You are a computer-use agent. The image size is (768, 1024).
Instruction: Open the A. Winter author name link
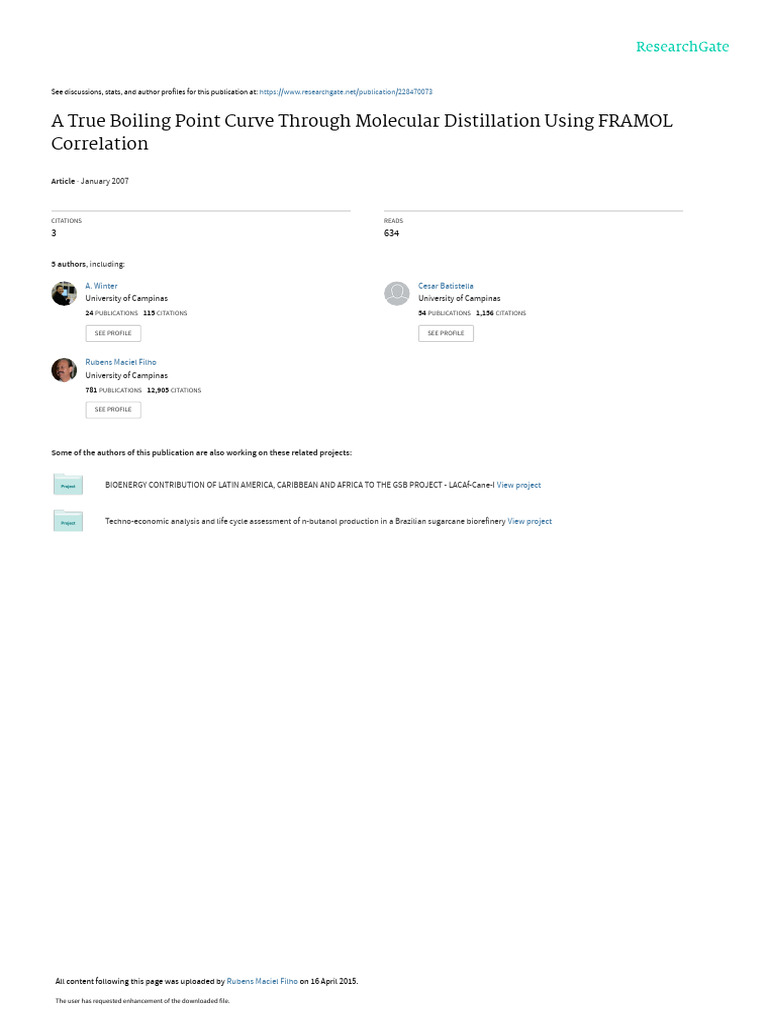[x=101, y=286]
